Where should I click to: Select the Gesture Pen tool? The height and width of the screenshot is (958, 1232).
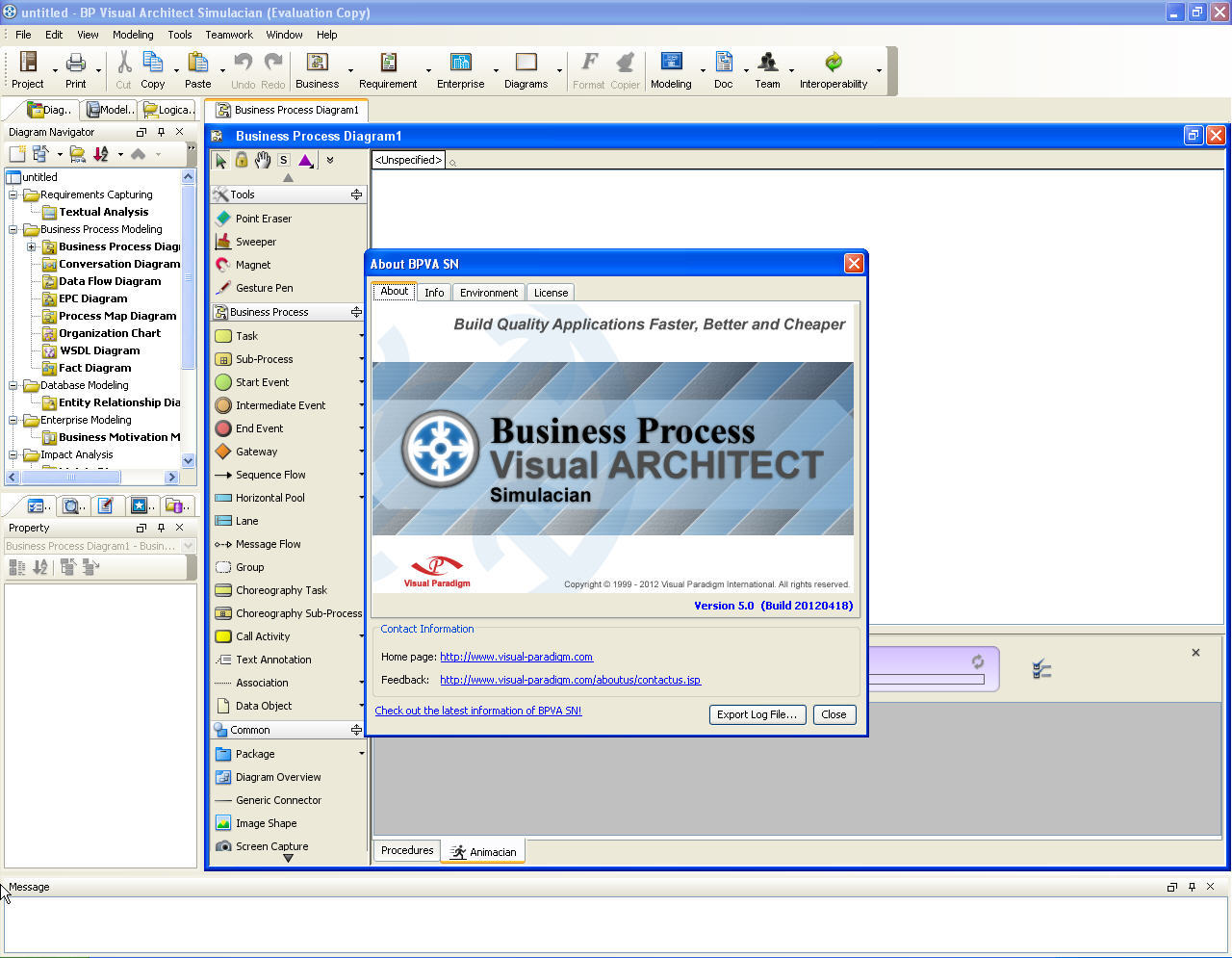pos(264,288)
